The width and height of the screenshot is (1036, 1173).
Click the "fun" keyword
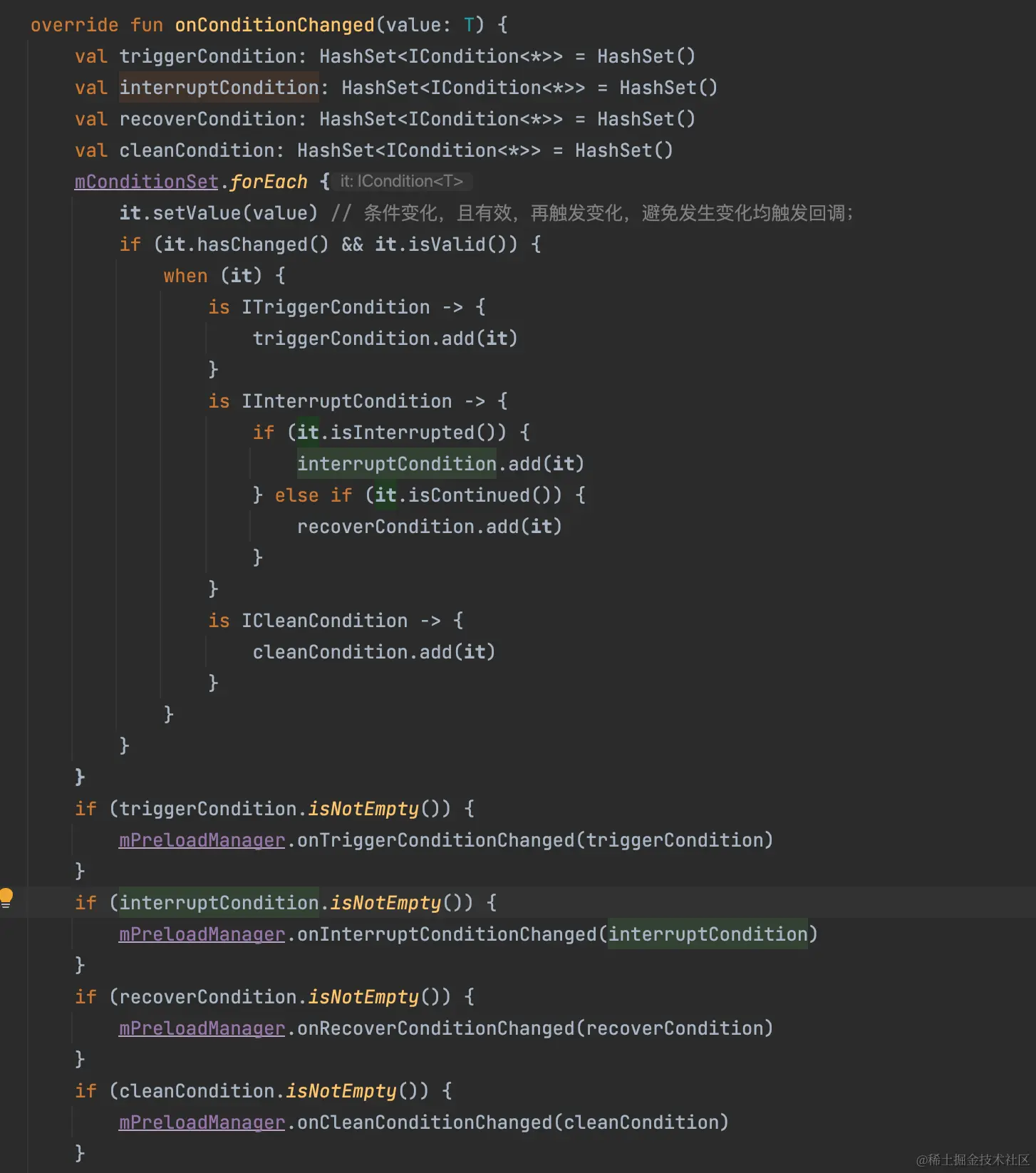click(x=147, y=25)
